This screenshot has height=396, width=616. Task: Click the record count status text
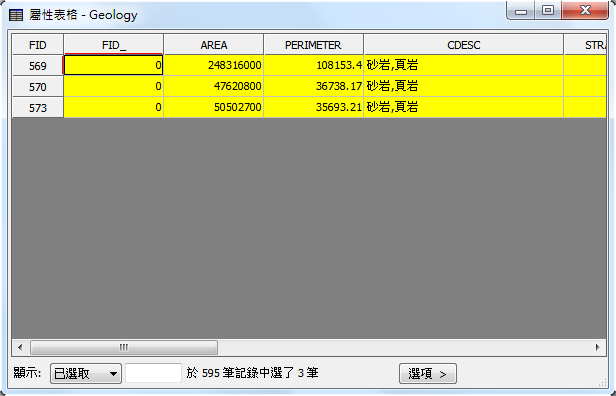click(252, 373)
